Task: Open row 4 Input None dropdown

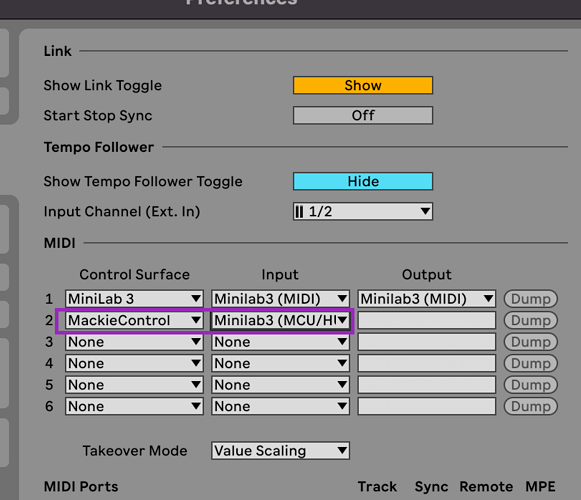Action: 280,363
